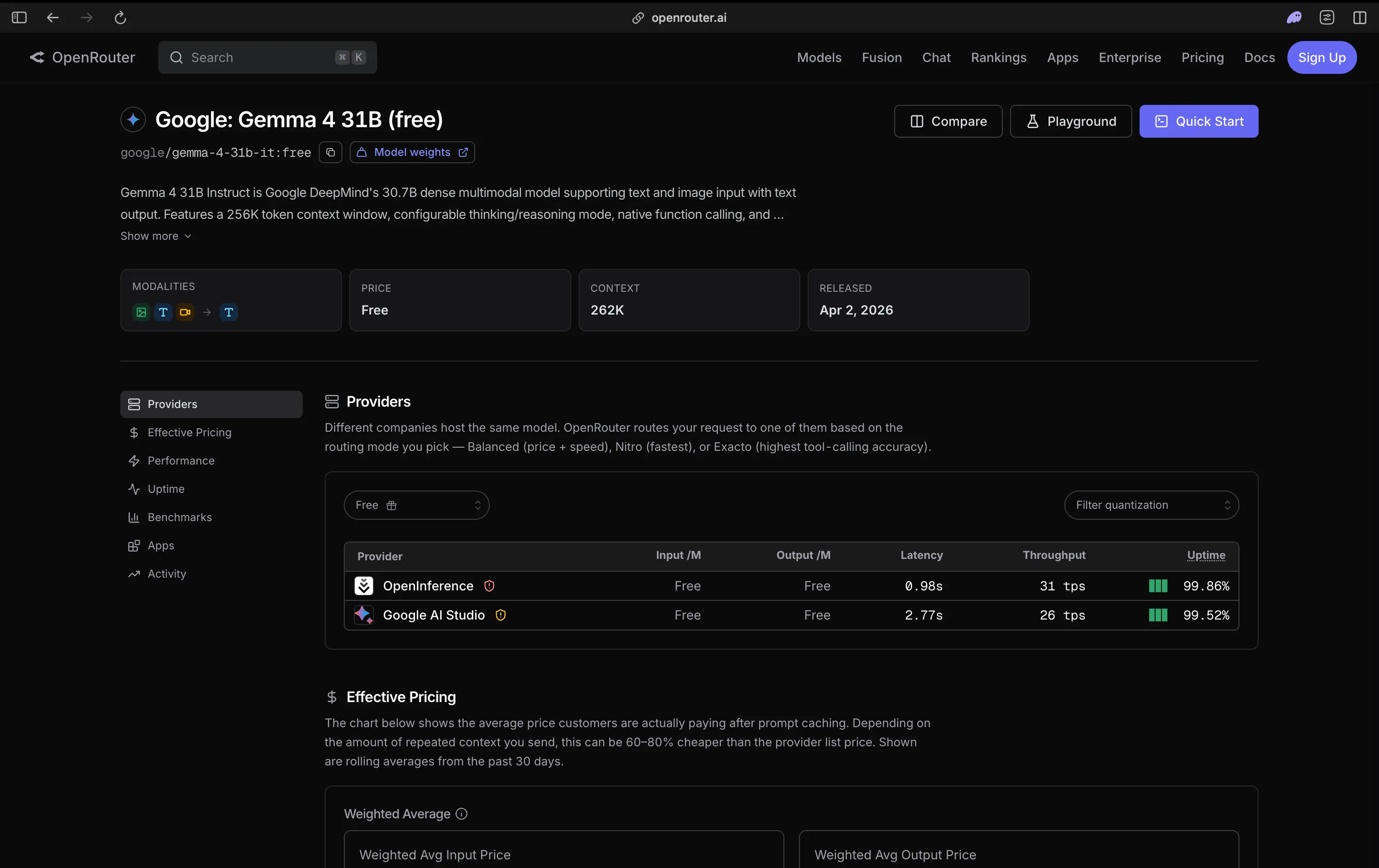Open Docs in the top navigation

[1260, 57]
